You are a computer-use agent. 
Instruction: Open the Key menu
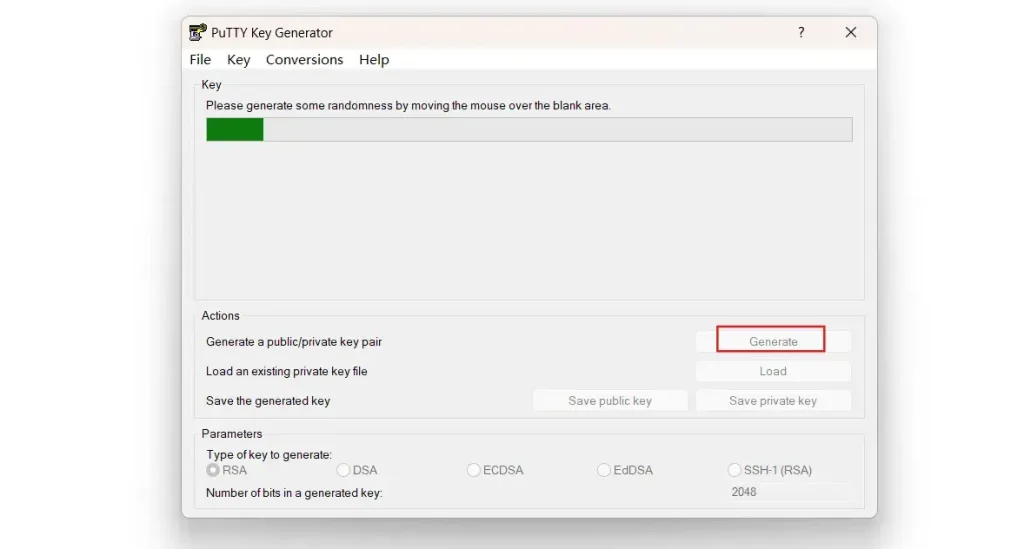(238, 60)
